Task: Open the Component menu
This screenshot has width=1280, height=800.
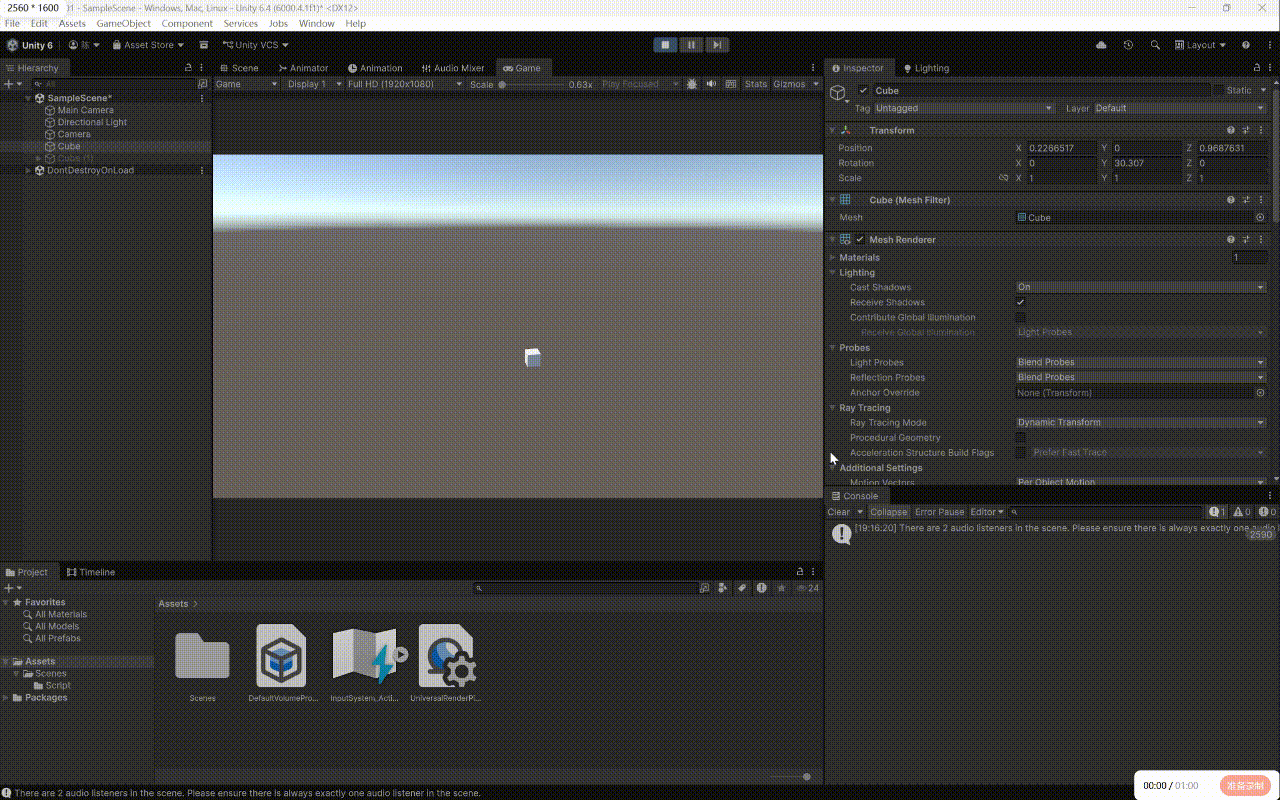Action: click(x=187, y=23)
